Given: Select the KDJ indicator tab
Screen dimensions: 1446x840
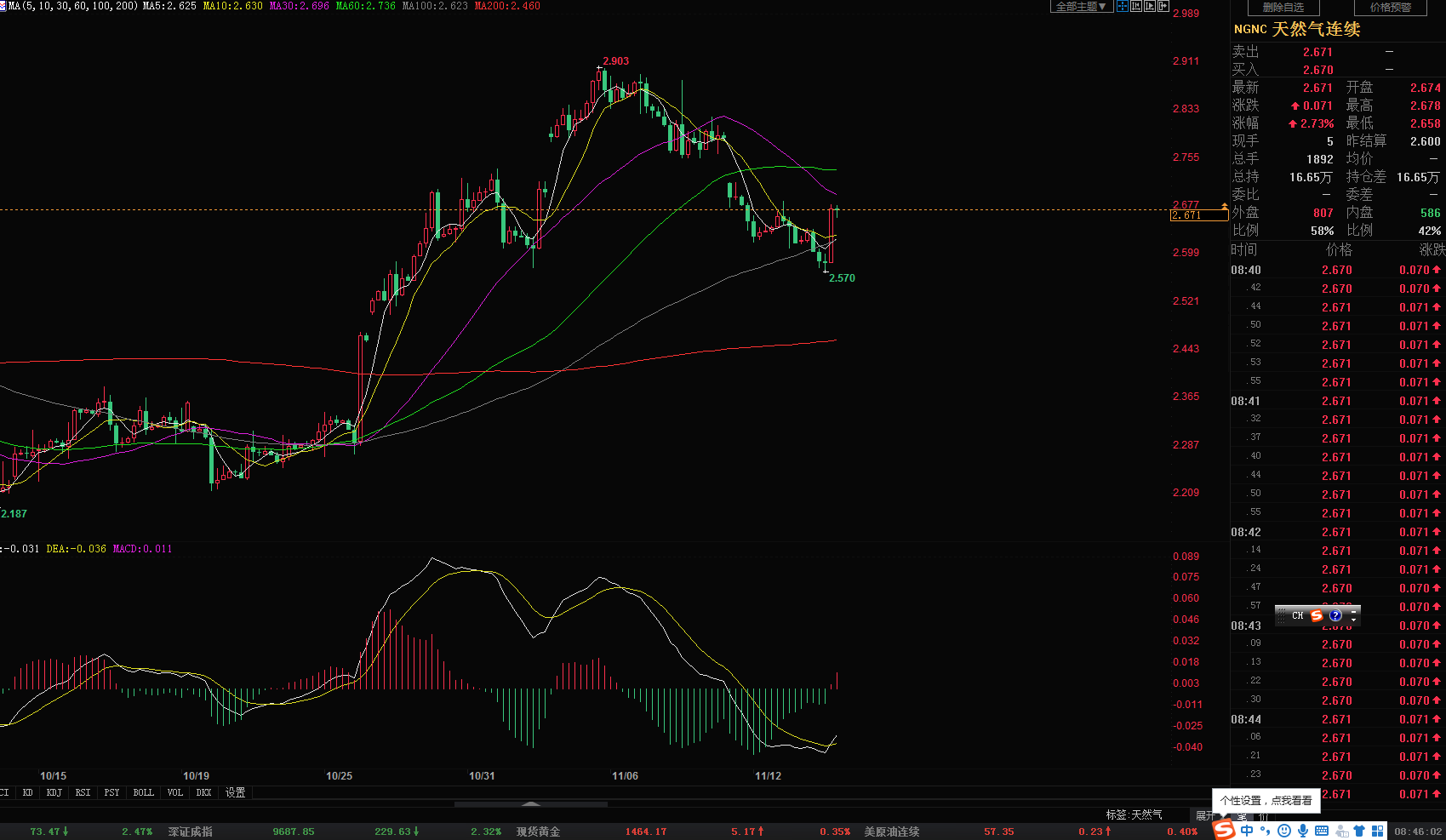Looking at the screenshot, I should click(x=54, y=792).
